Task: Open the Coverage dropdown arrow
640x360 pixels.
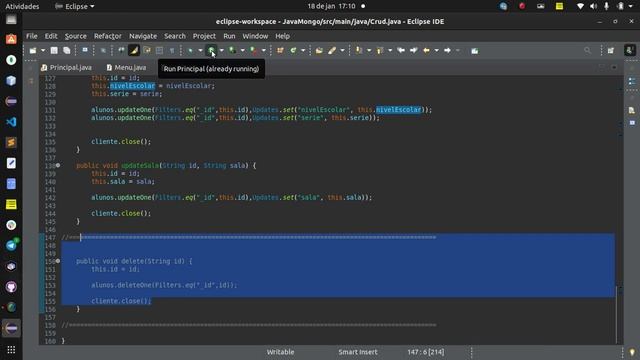Action: [242, 51]
